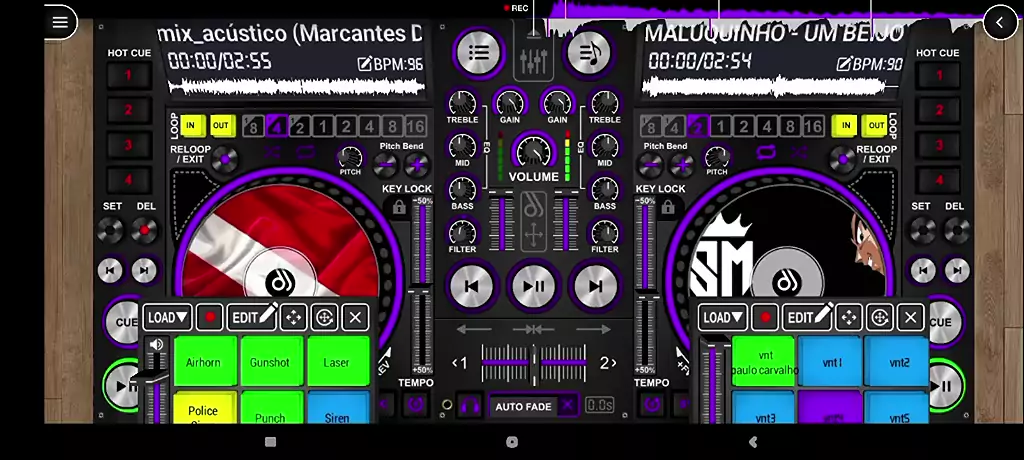Screen dimensions: 1024x460
Task: Skip to next track in center controls
Action: pyautogui.click(x=595, y=287)
